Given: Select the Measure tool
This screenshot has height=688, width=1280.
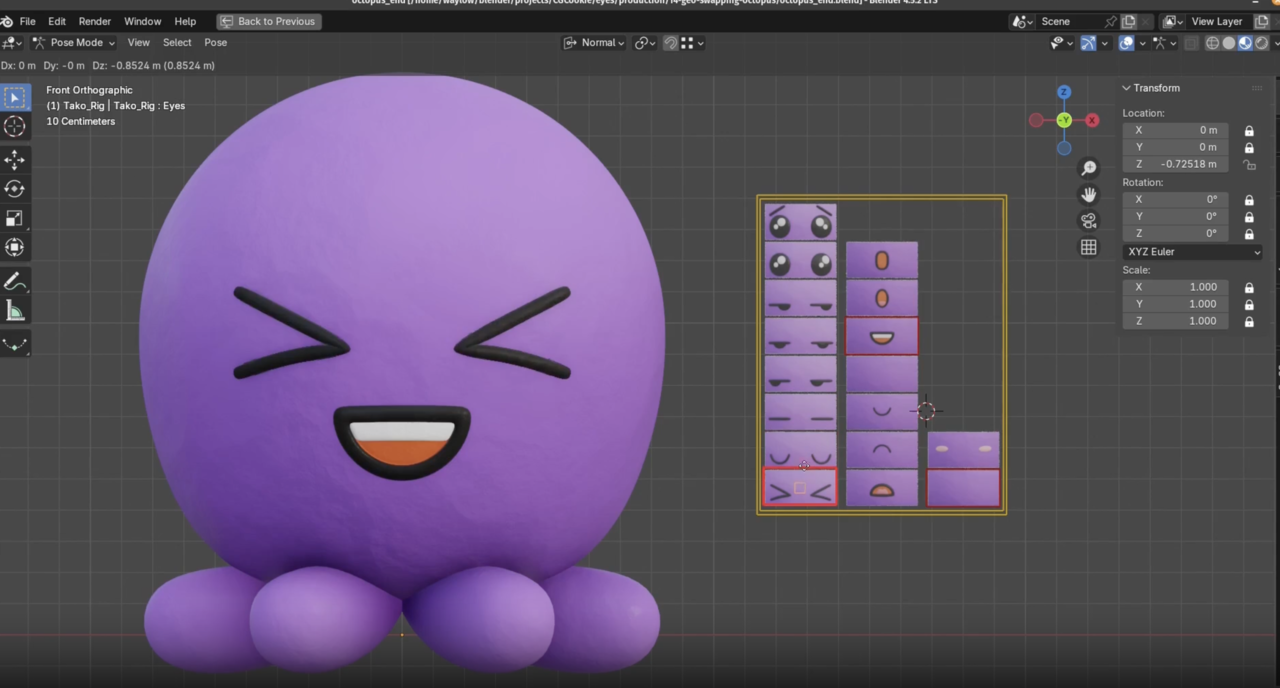Looking at the screenshot, I should pyautogui.click(x=15, y=311).
